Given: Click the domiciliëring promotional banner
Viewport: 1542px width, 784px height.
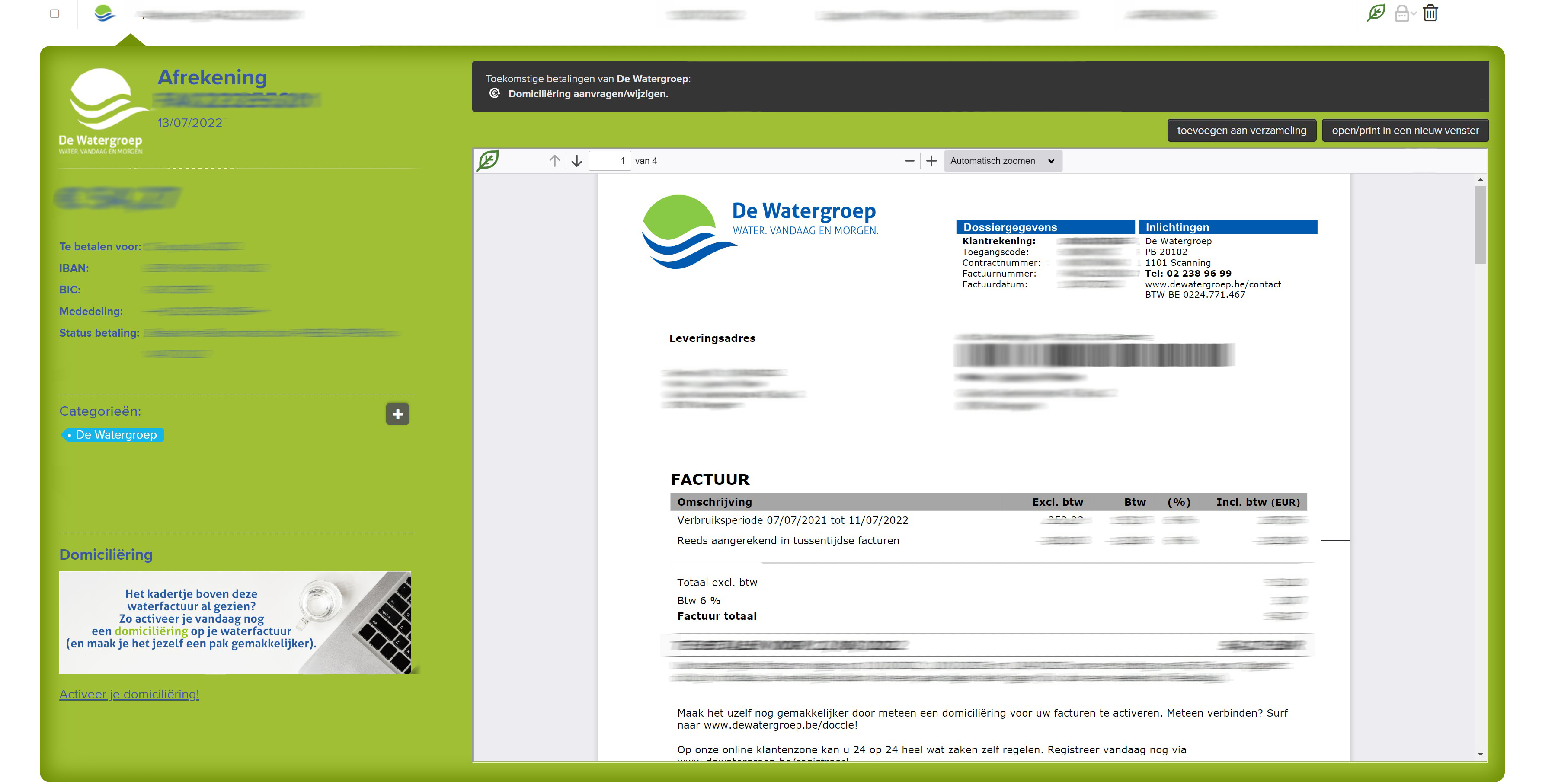Looking at the screenshot, I should (x=235, y=623).
